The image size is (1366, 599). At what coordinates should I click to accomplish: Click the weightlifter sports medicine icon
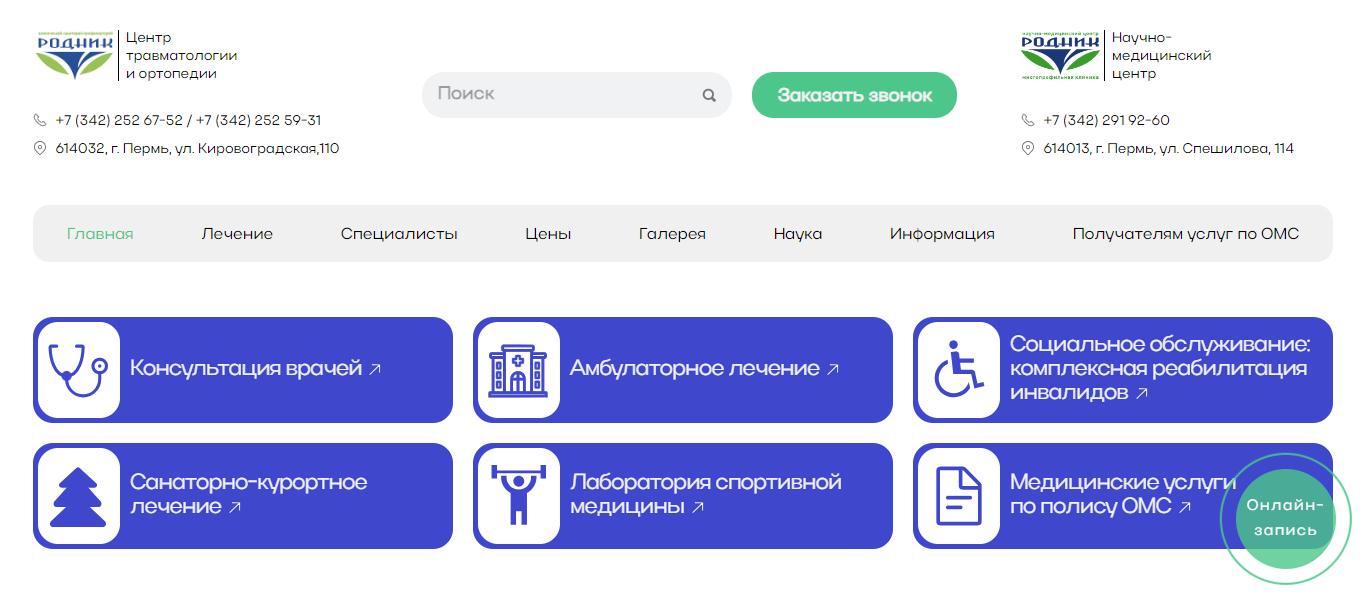pyautogui.click(x=517, y=496)
